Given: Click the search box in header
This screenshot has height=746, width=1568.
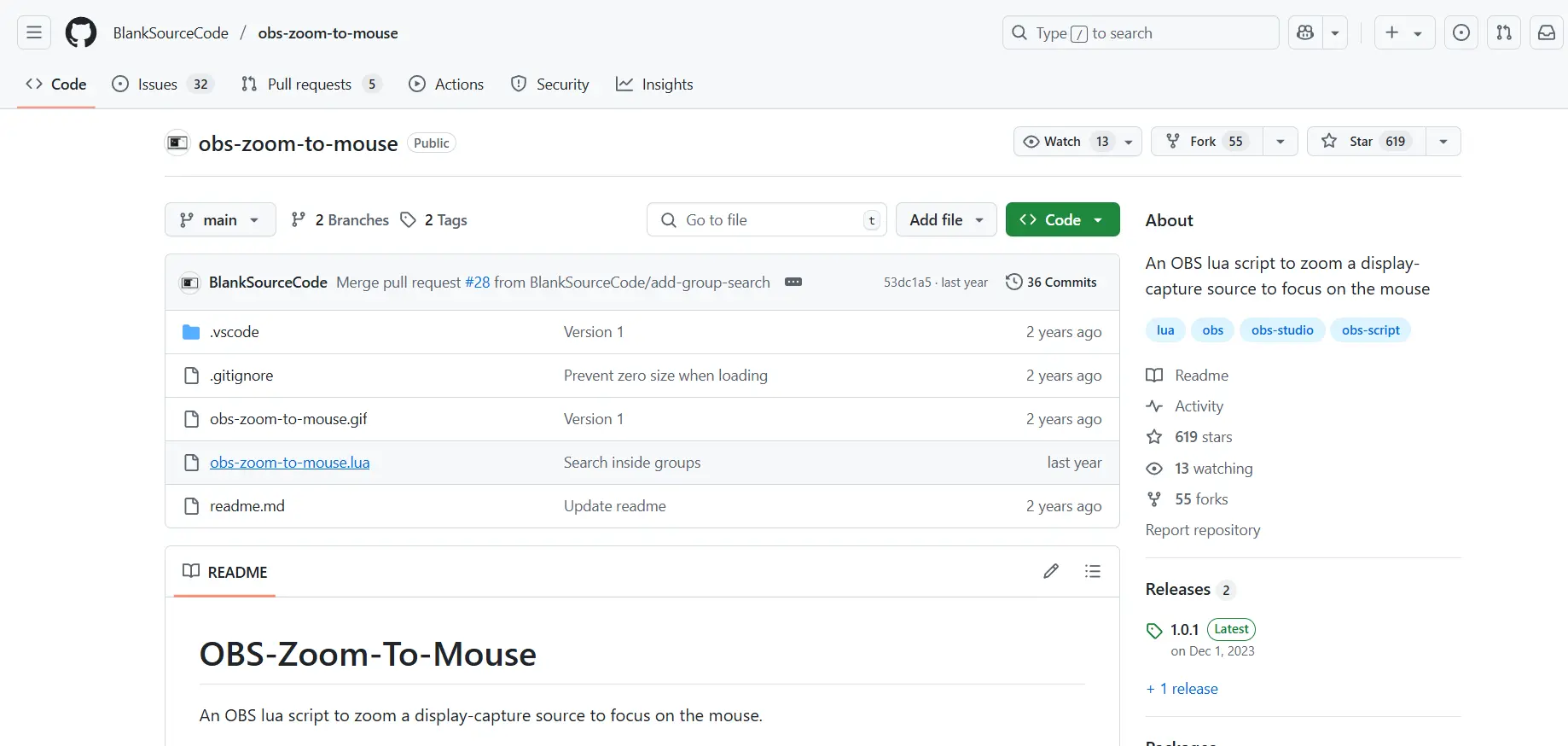Looking at the screenshot, I should pyautogui.click(x=1141, y=32).
